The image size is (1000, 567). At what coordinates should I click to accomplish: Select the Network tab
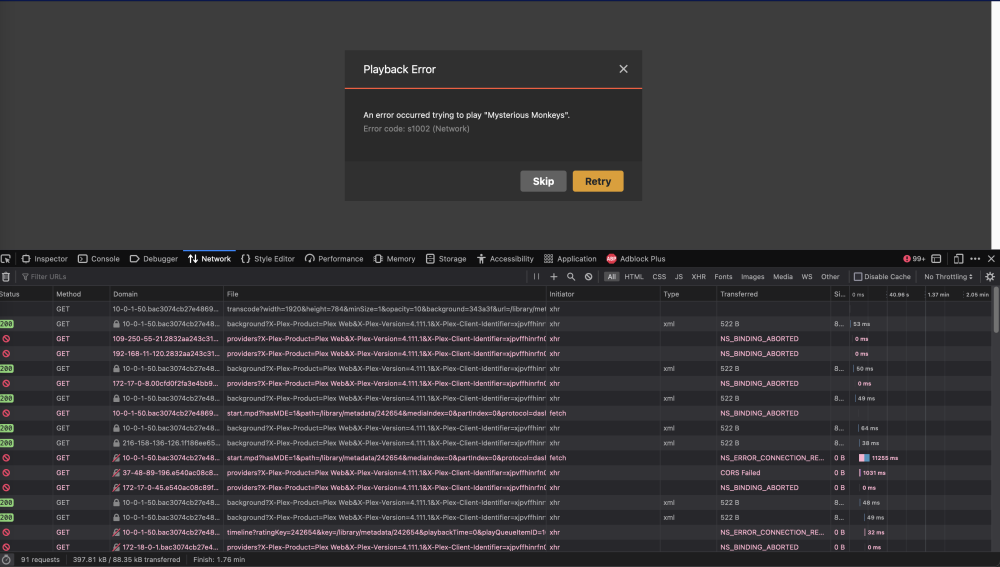point(209,259)
